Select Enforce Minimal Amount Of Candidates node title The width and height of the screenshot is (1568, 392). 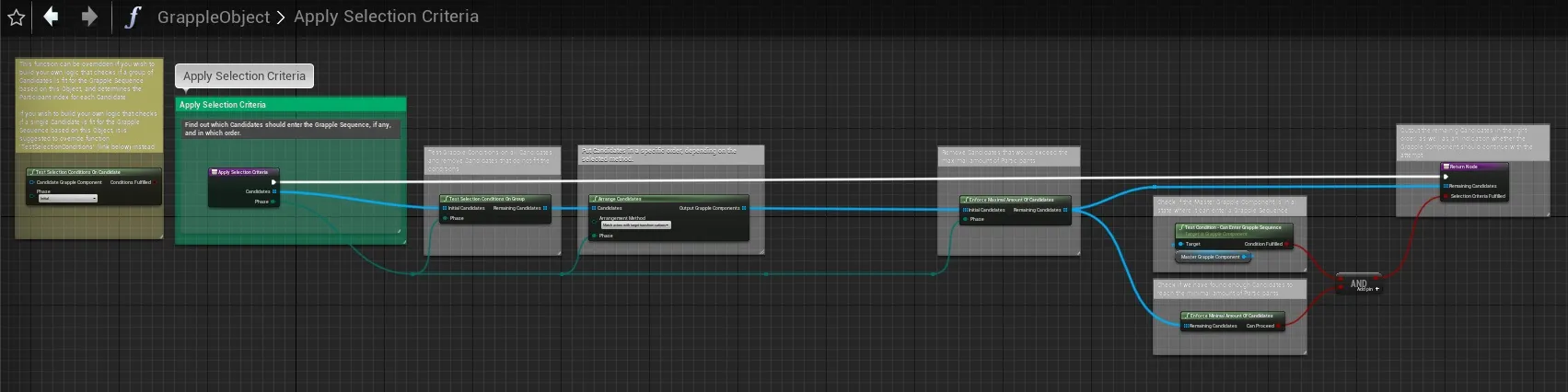tap(1232, 316)
